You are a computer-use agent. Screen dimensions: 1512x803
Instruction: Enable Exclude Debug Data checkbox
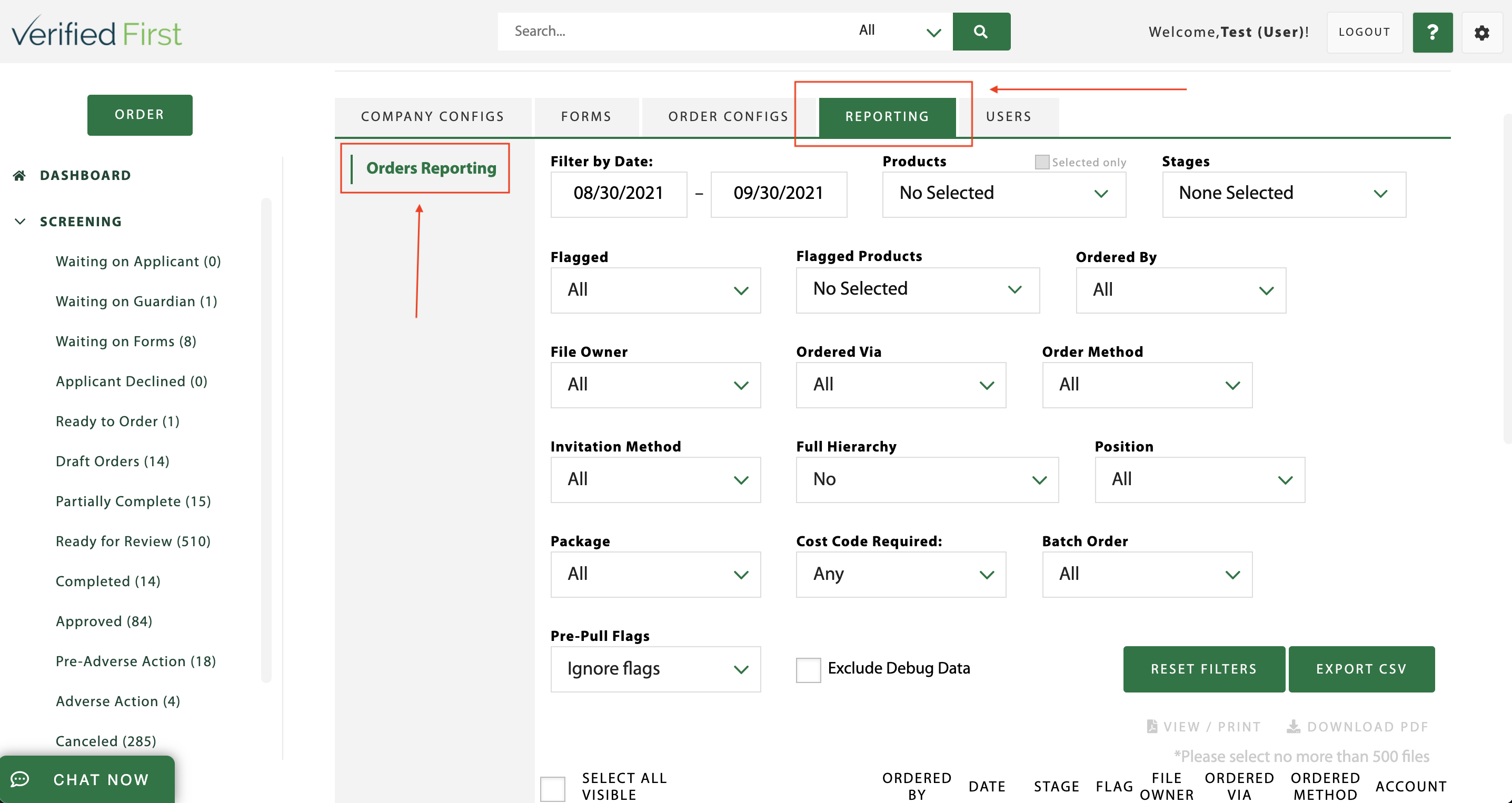[808, 669]
